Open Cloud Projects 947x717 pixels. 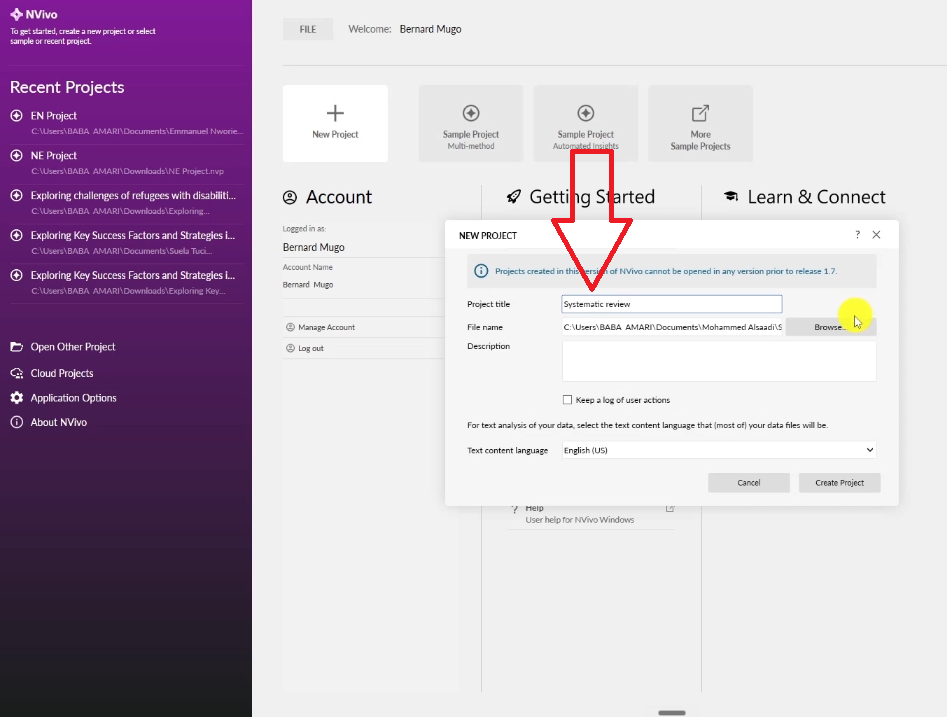tap(62, 373)
